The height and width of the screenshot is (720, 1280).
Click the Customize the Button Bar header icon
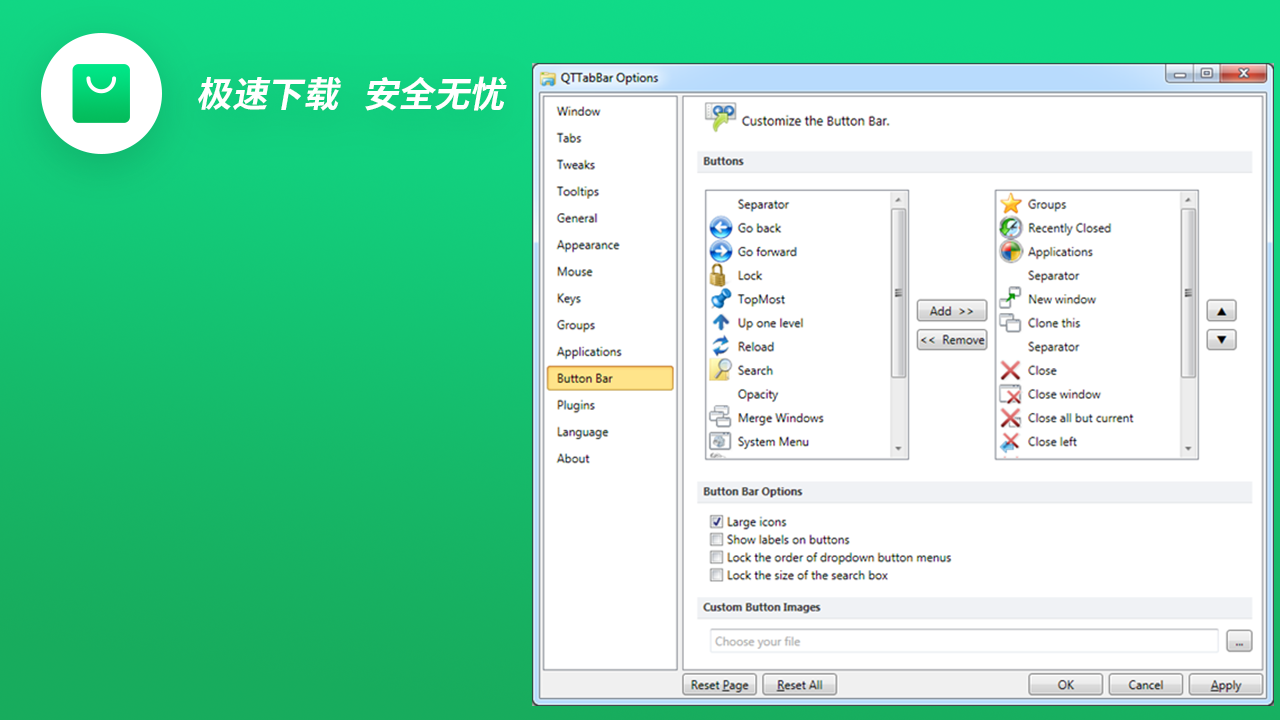click(720, 117)
